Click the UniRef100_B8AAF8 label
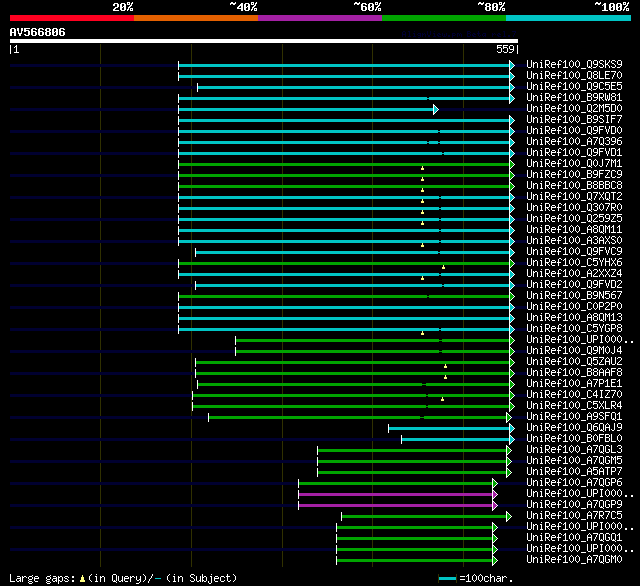 (574, 373)
